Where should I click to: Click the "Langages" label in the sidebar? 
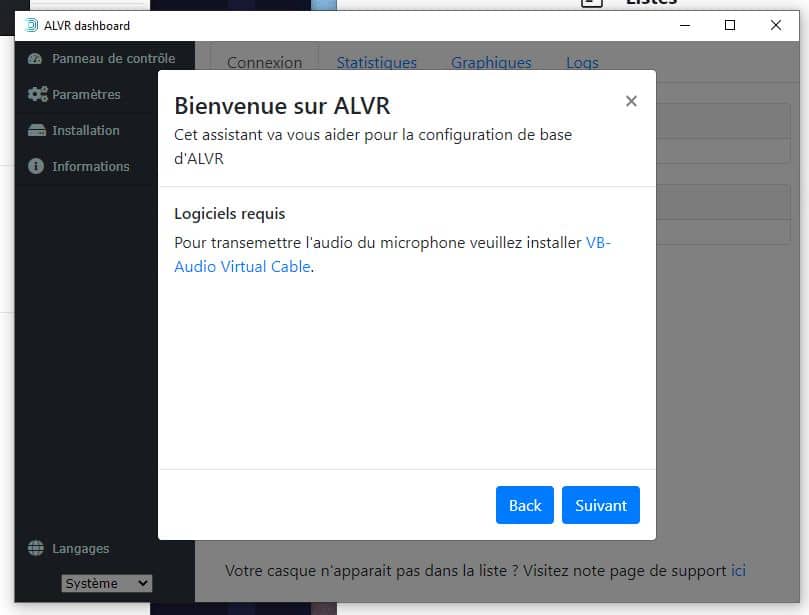80,548
